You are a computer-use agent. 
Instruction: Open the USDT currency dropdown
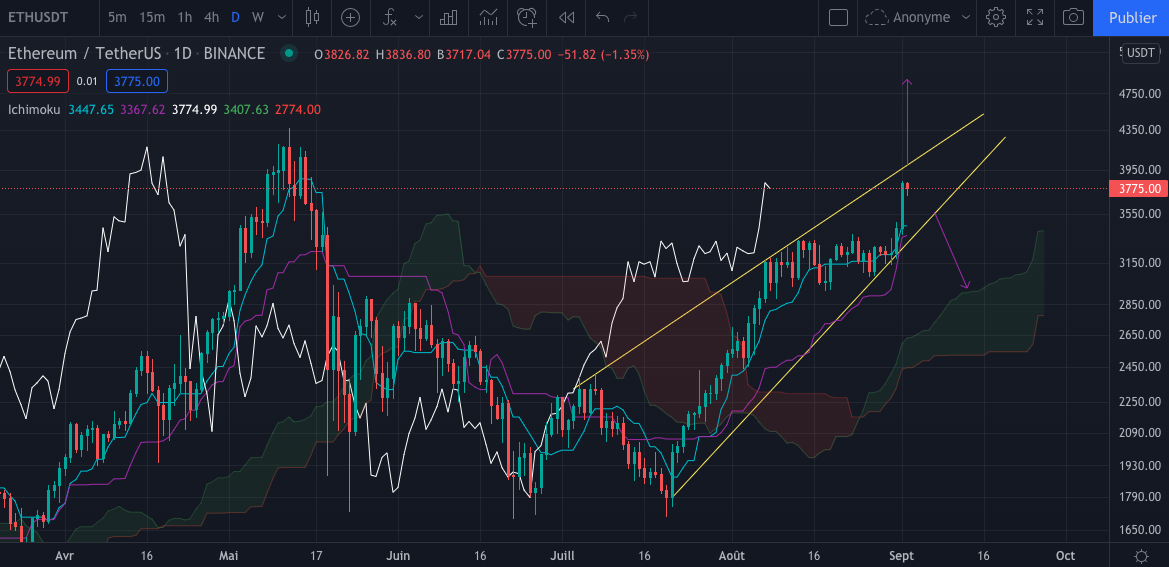1140,53
